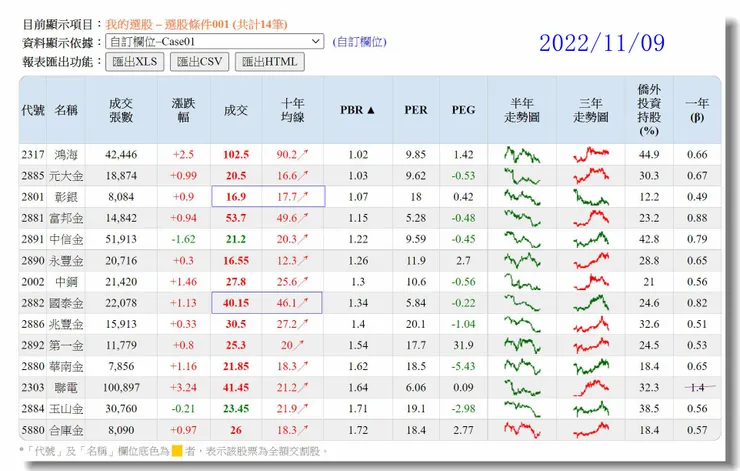Click 第一金 PEG value 31.9
740x471 pixels.
pyautogui.click(x=463, y=345)
